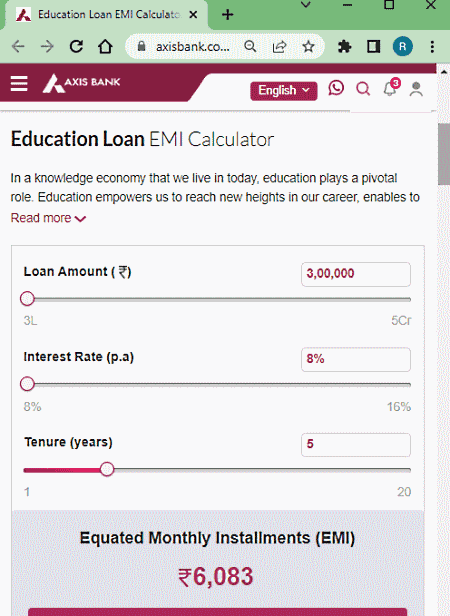Open Chrome extensions puzzle icon
This screenshot has width=450, height=616.
[344, 47]
